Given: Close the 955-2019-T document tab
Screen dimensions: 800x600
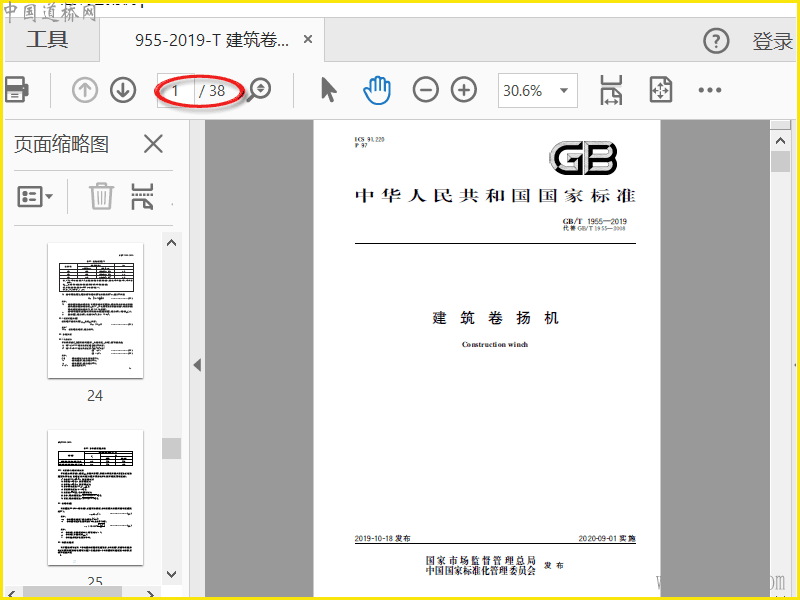Looking at the screenshot, I should point(308,39).
